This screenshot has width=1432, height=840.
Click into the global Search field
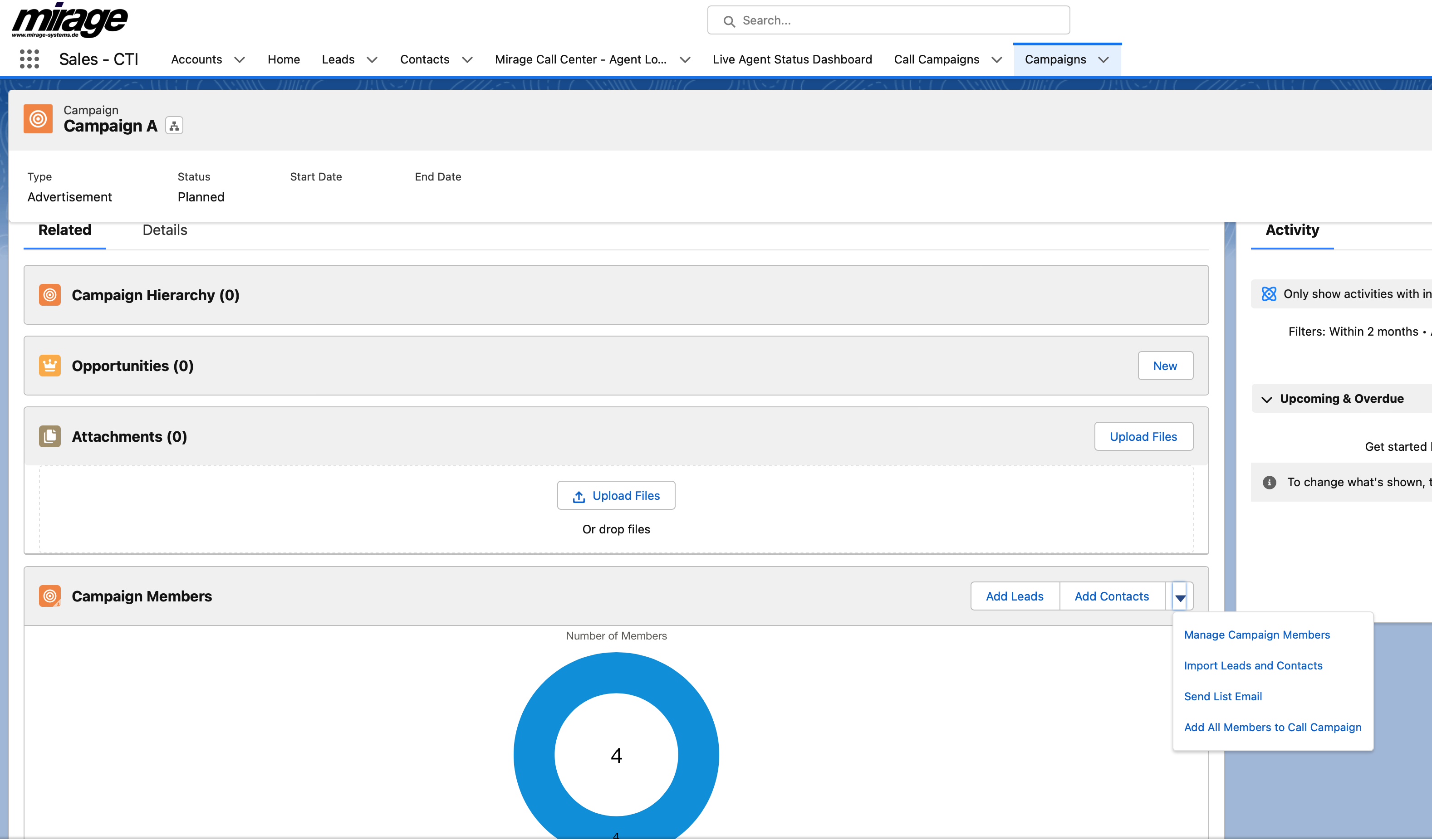(x=888, y=20)
